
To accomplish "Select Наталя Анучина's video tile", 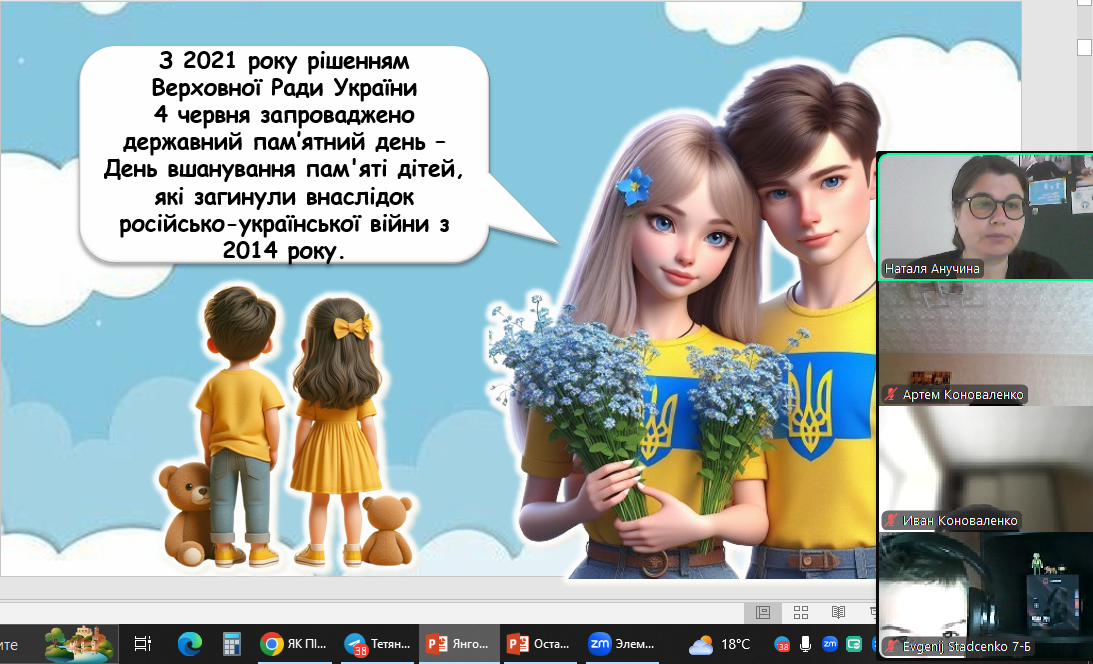I will coord(986,217).
